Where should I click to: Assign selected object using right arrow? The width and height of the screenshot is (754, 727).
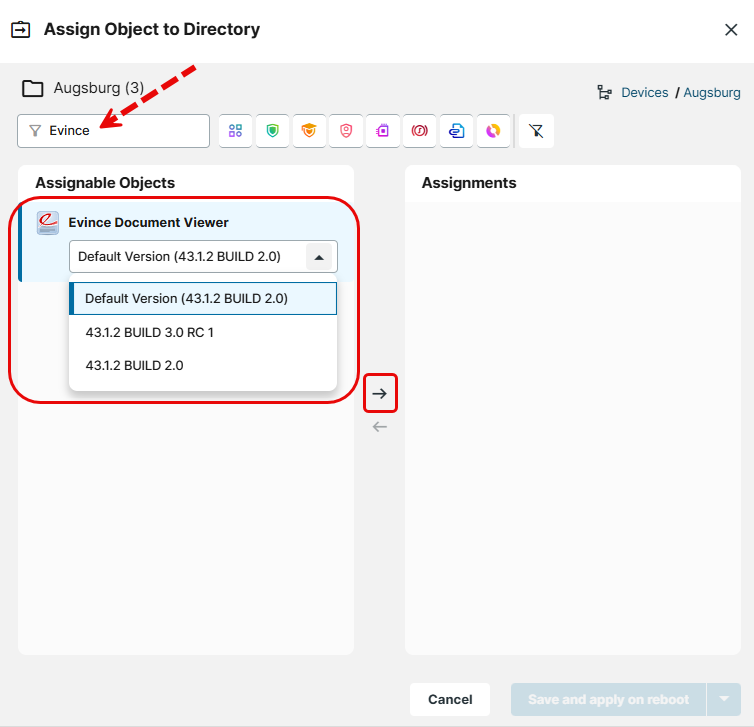(380, 393)
